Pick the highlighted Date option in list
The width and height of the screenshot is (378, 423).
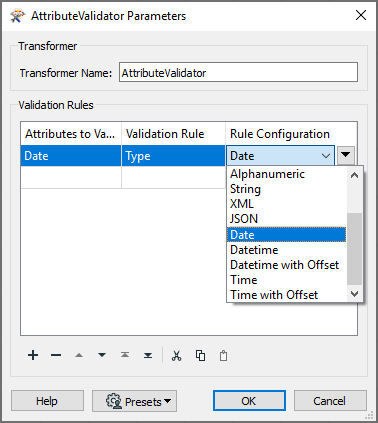[286, 235]
